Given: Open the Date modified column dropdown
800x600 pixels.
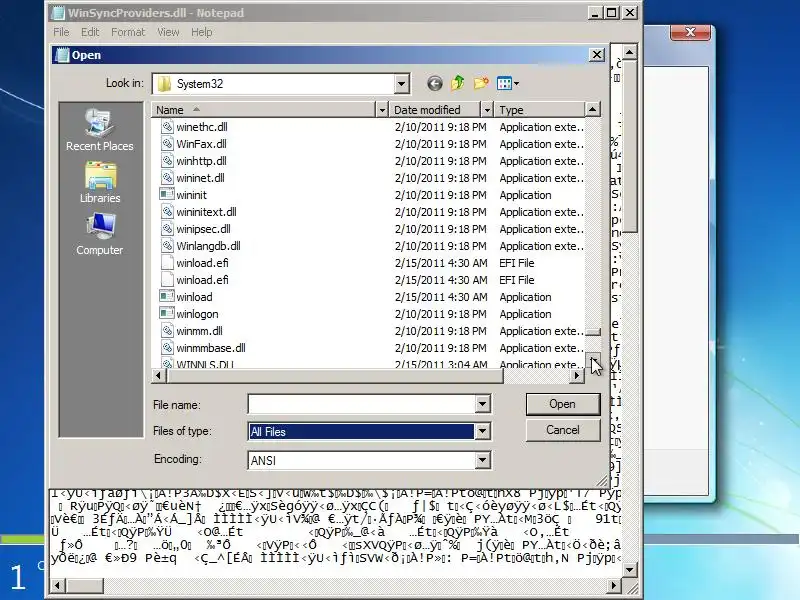Looking at the screenshot, I should 487,110.
